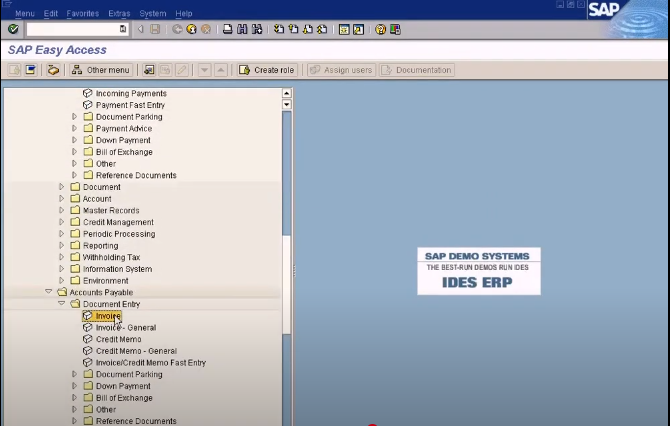Click the Generate Shortcut icon

(x=359, y=29)
